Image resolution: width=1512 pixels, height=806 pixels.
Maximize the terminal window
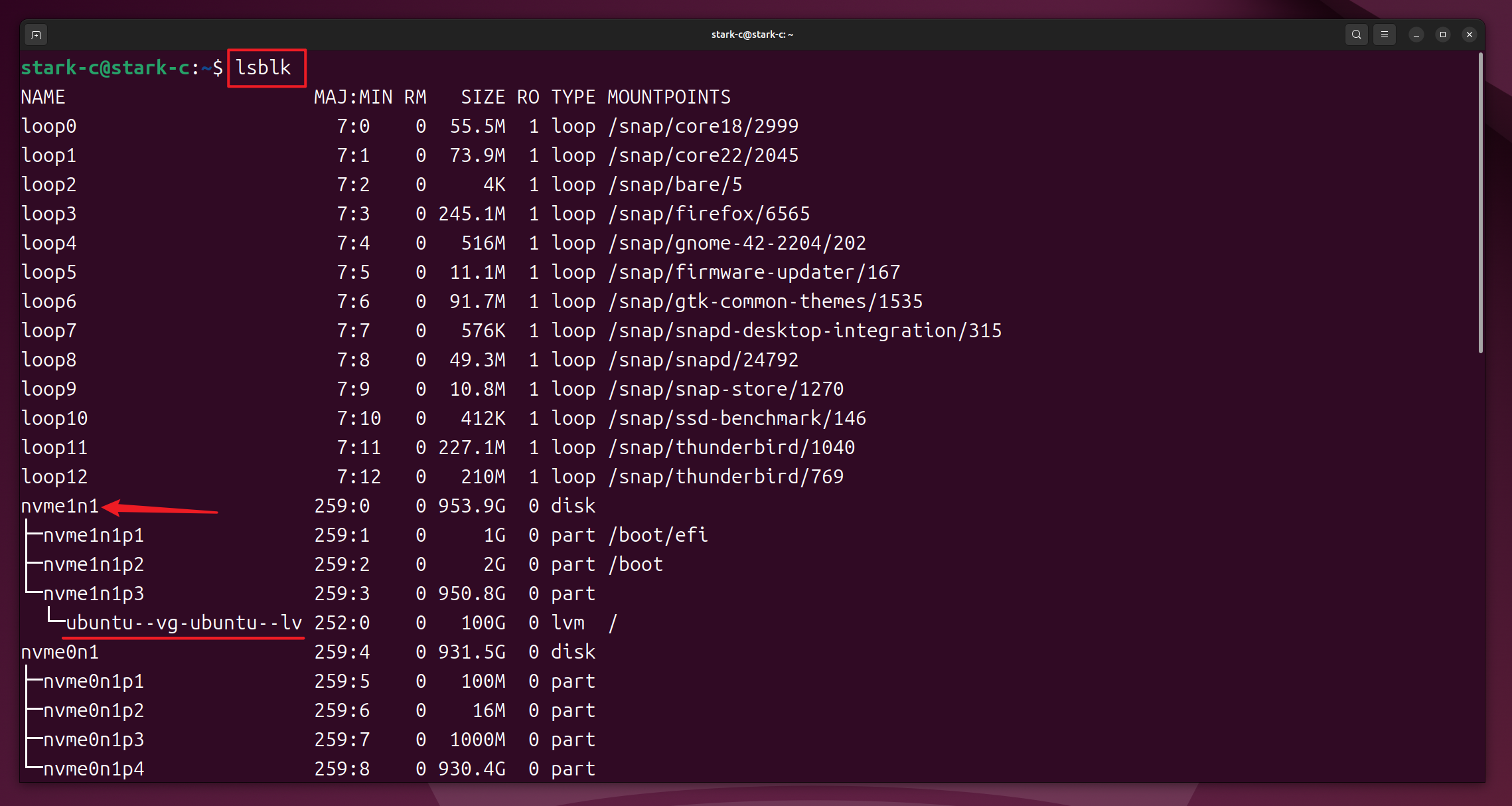click(x=1442, y=35)
